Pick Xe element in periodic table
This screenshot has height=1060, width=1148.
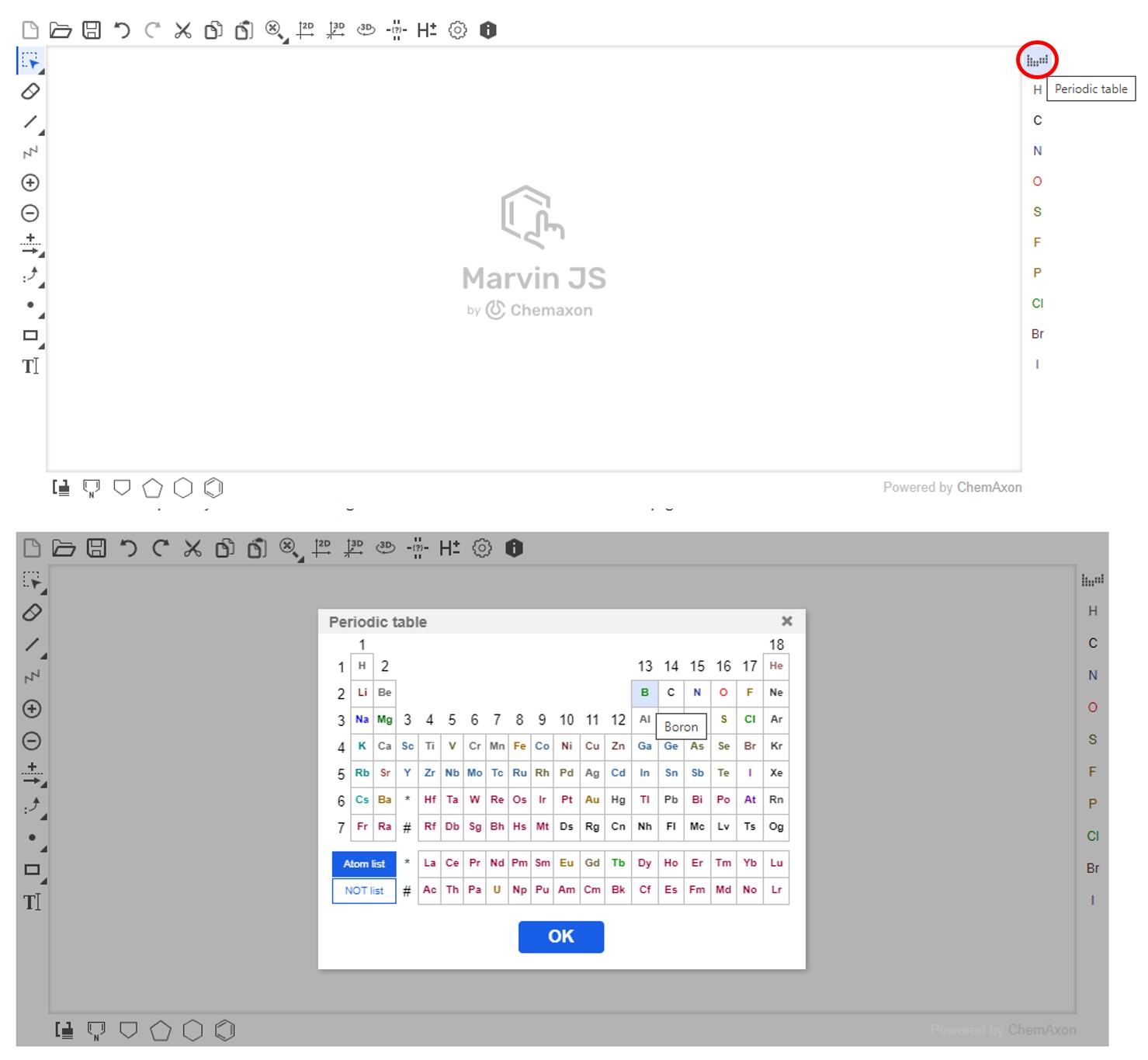point(776,773)
